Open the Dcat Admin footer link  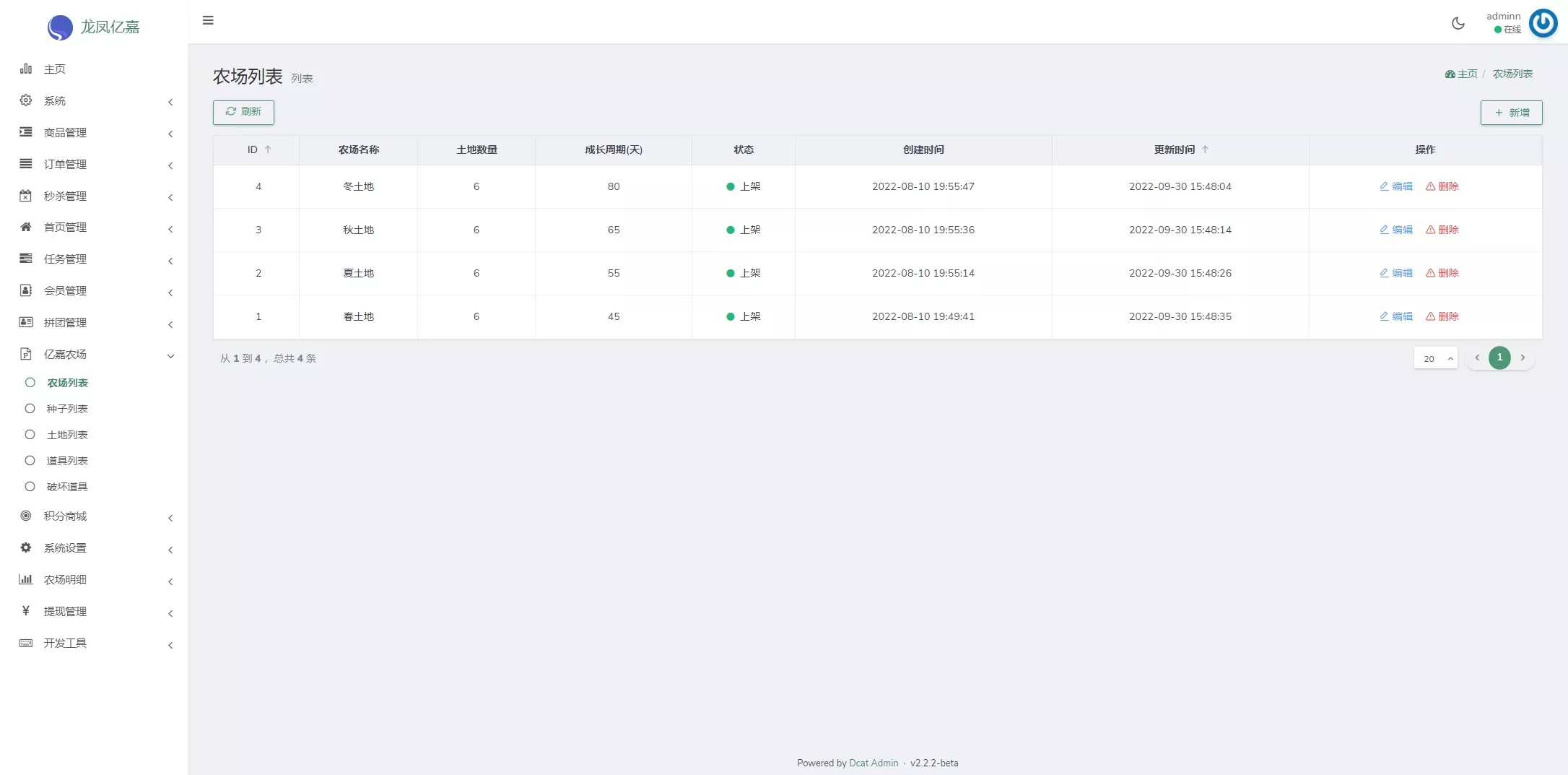pyautogui.click(x=874, y=763)
